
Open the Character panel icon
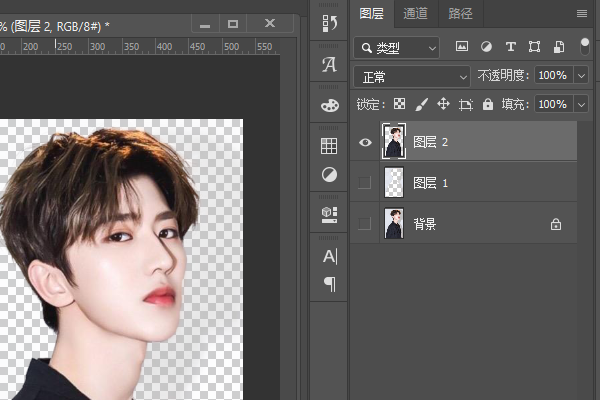click(x=330, y=256)
